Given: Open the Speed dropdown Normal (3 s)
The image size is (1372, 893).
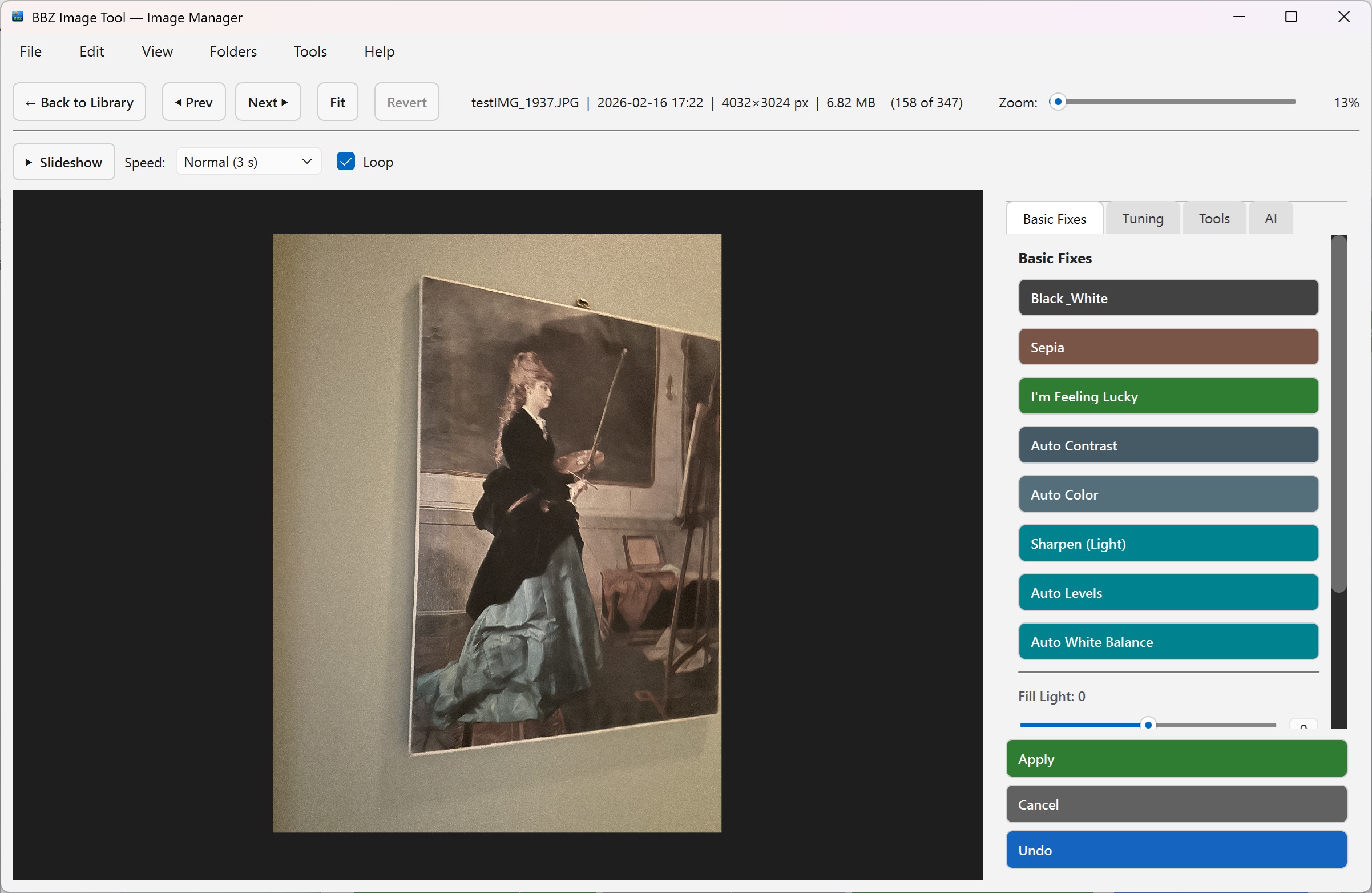Looking at the screenshot, I should coord(248,162).
